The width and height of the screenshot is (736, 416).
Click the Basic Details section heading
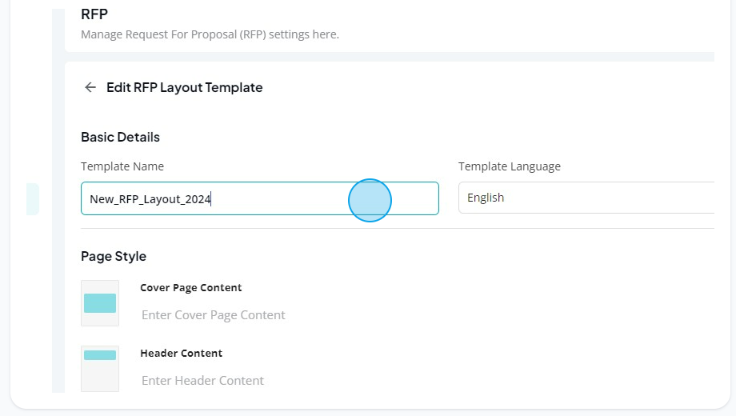click(120, 137)
